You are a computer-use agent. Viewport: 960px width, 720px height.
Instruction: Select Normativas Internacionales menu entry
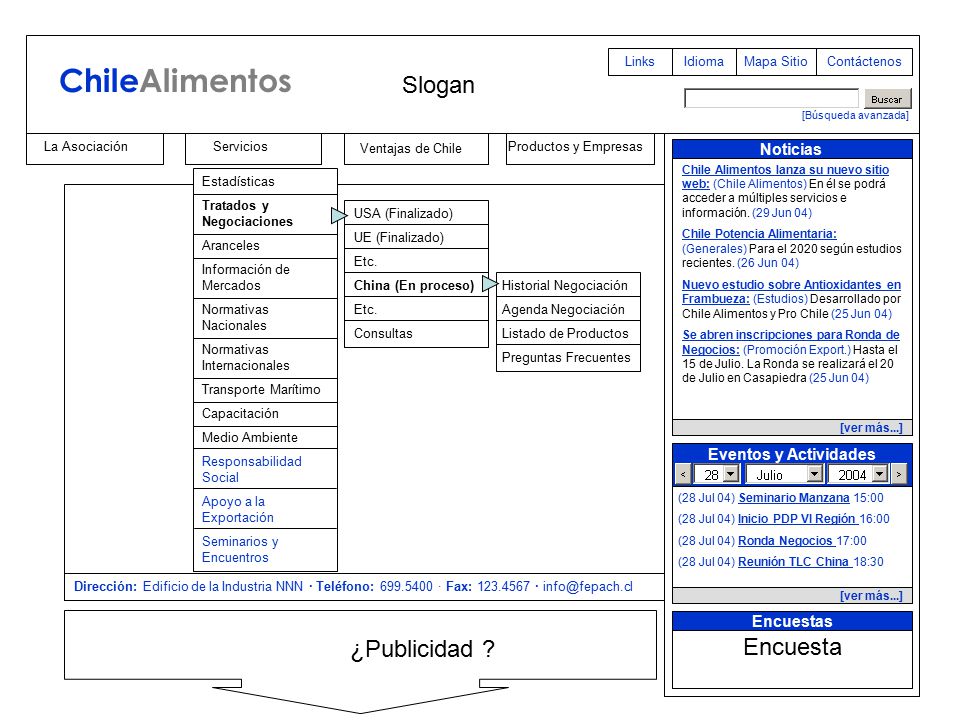[x=265, y=358]
